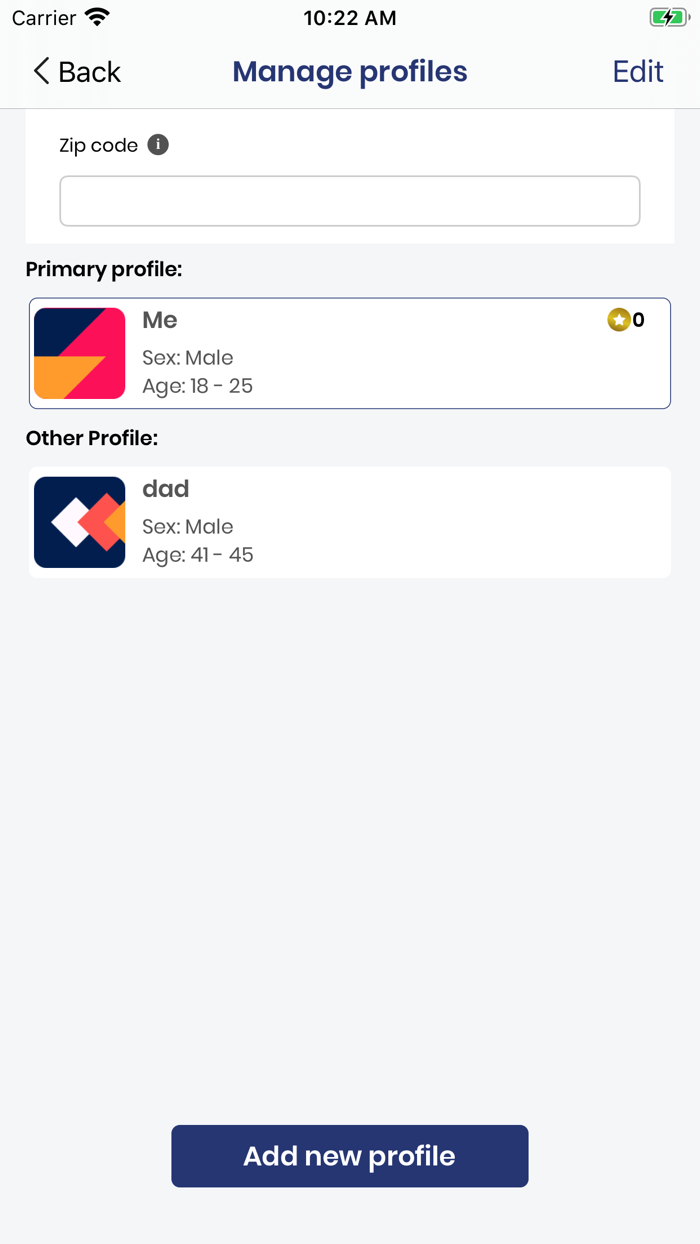Tap the dad profile avatar image

[80, 522]
